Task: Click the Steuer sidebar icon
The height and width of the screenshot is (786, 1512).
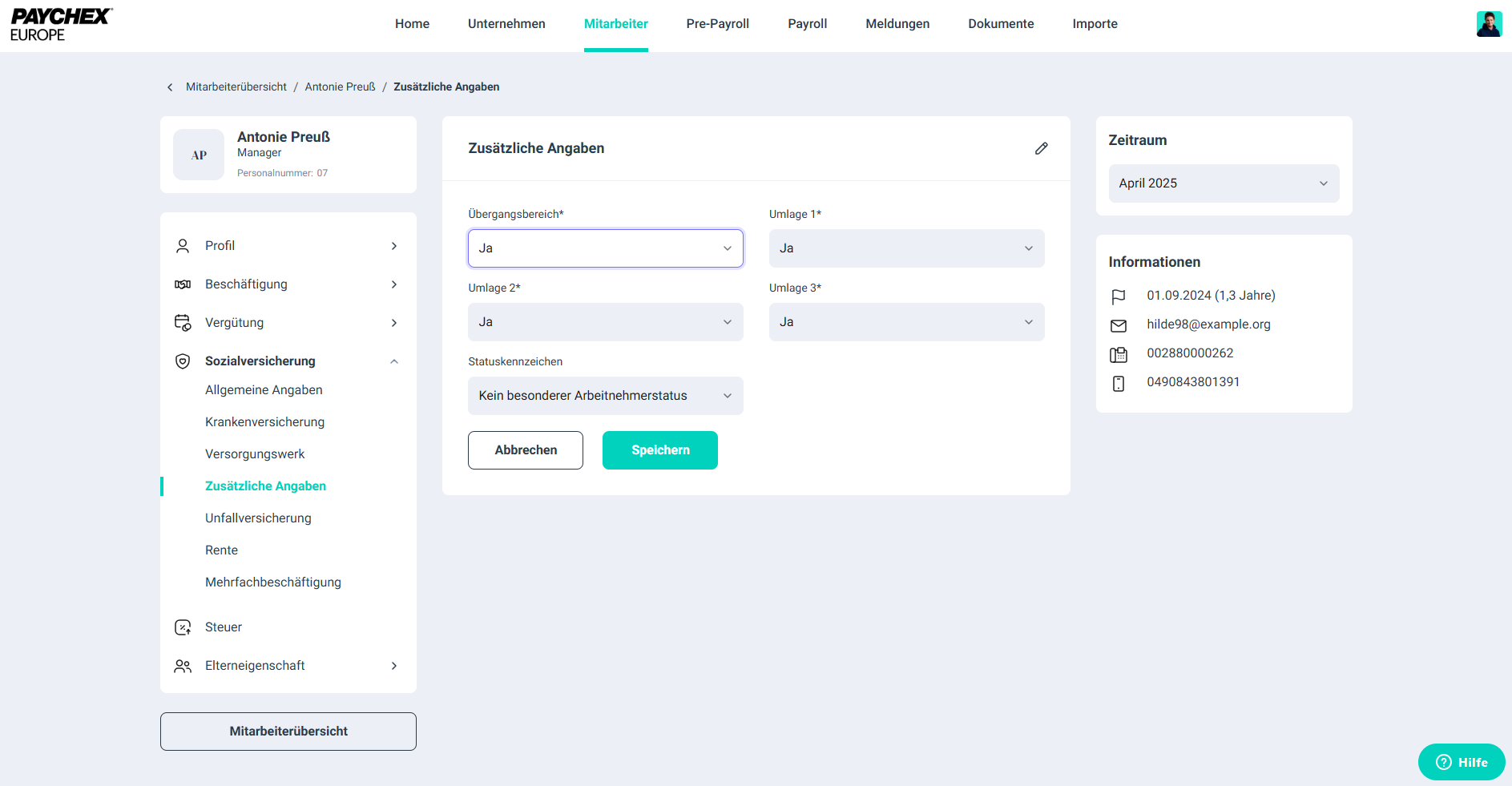Action: (x=183, y=627)
